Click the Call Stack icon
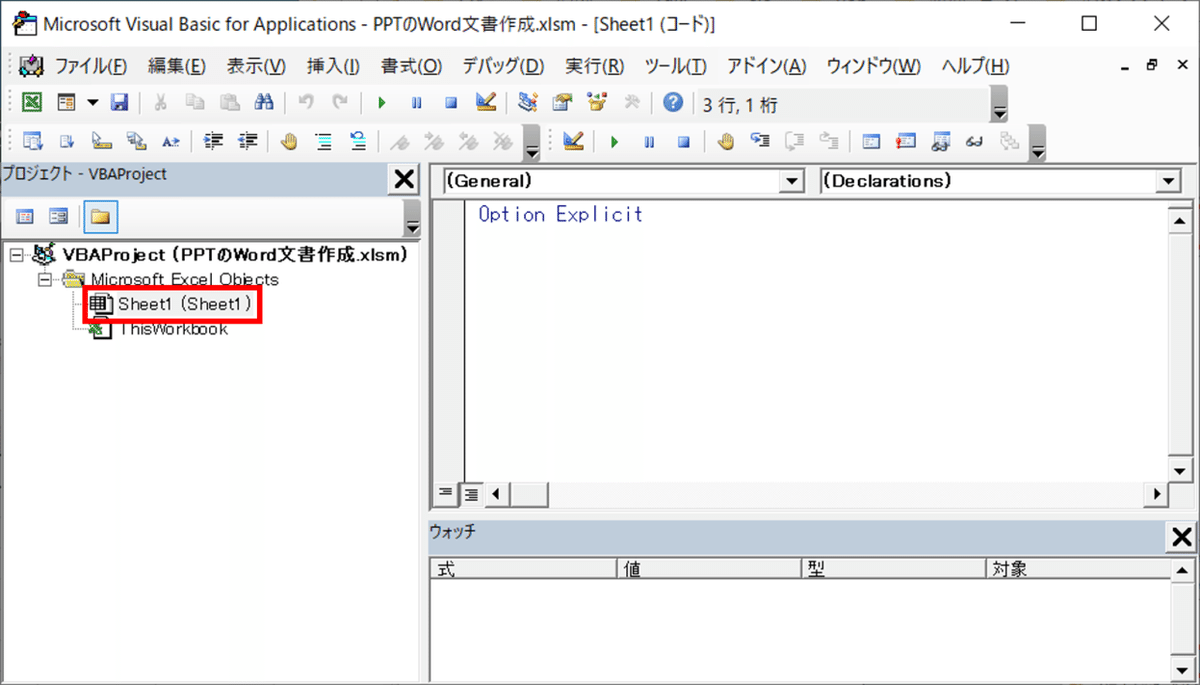The height and width of the screenshot is (685, 1200). 1009,142
